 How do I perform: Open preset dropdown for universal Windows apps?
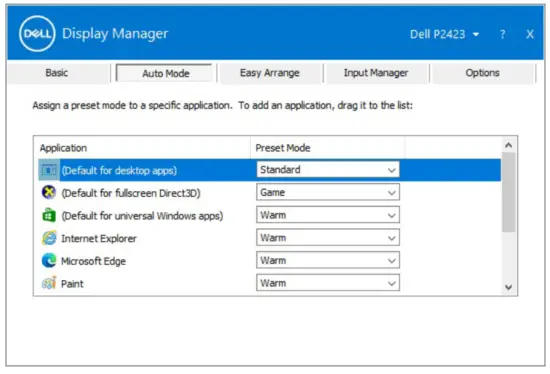[x=328, y=215]
